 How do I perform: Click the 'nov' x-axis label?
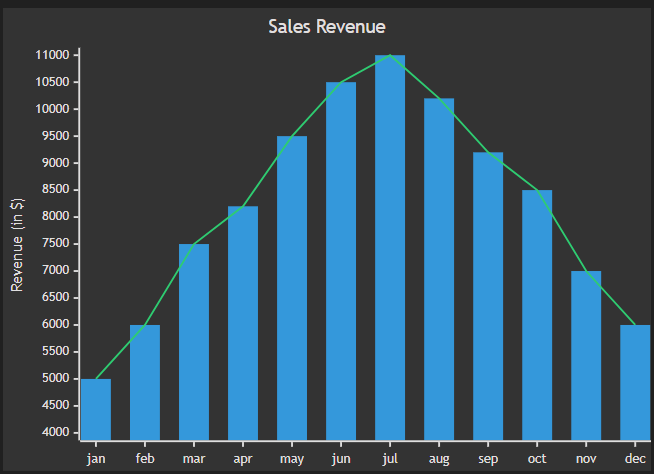[586, 459]
